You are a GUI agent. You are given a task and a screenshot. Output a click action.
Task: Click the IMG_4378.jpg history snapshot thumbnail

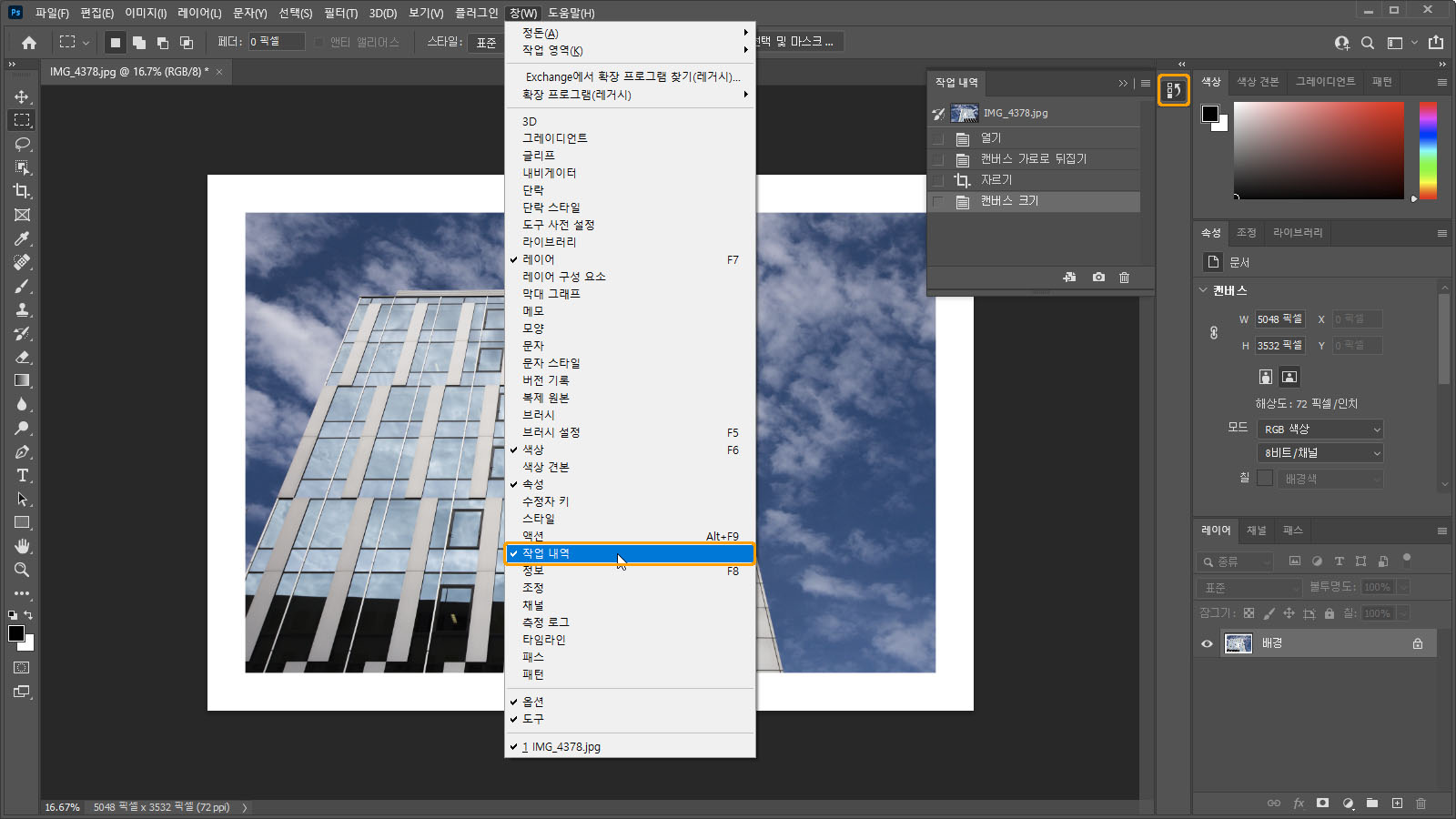click(964, 113)
